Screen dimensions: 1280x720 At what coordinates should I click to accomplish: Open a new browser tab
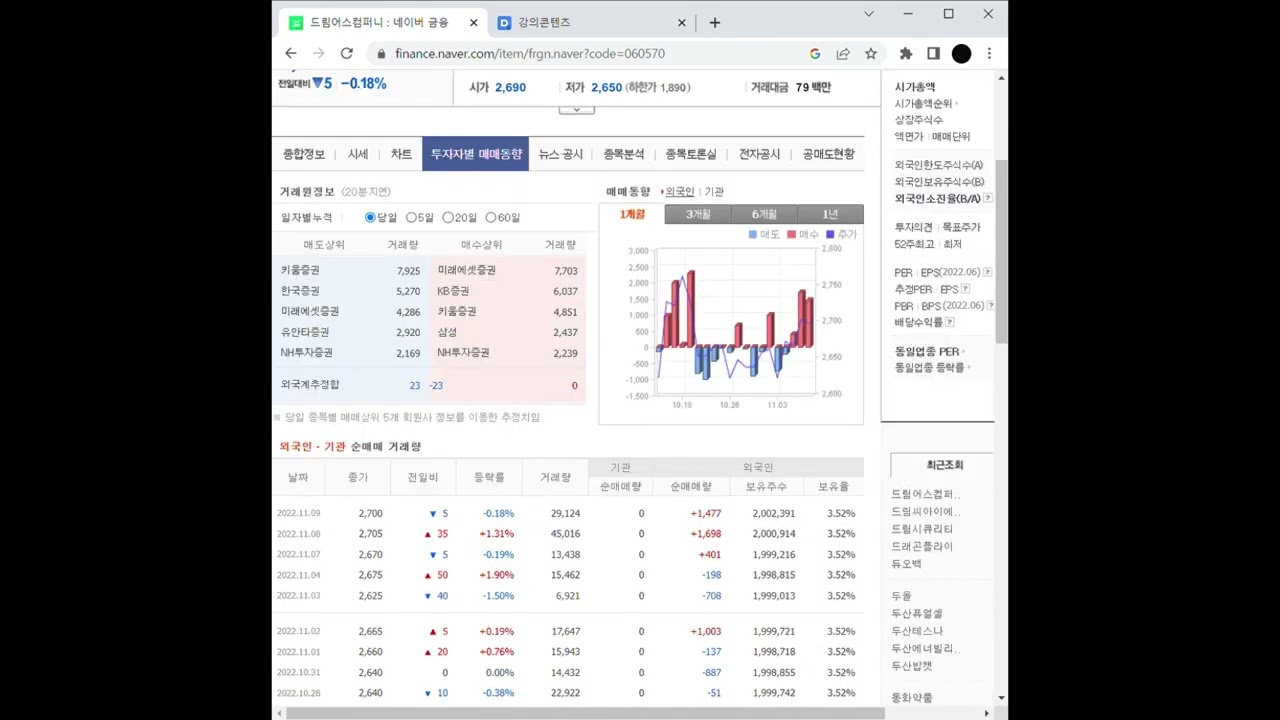coord(714,22)
